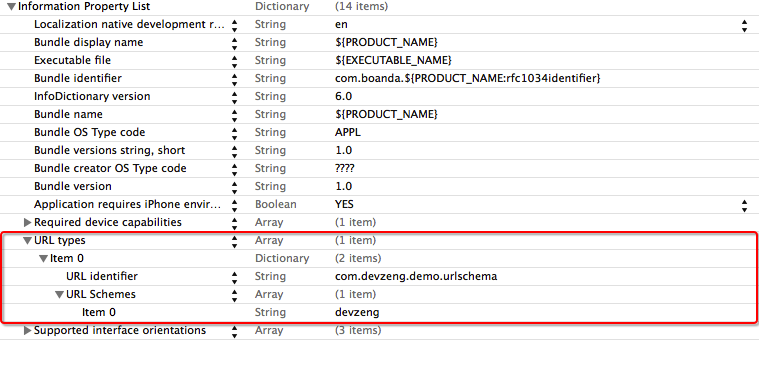The height and width of the screenshot is (385, 759).
Task: Click the ???? creator code value
Action: click(x=345, y=168)
